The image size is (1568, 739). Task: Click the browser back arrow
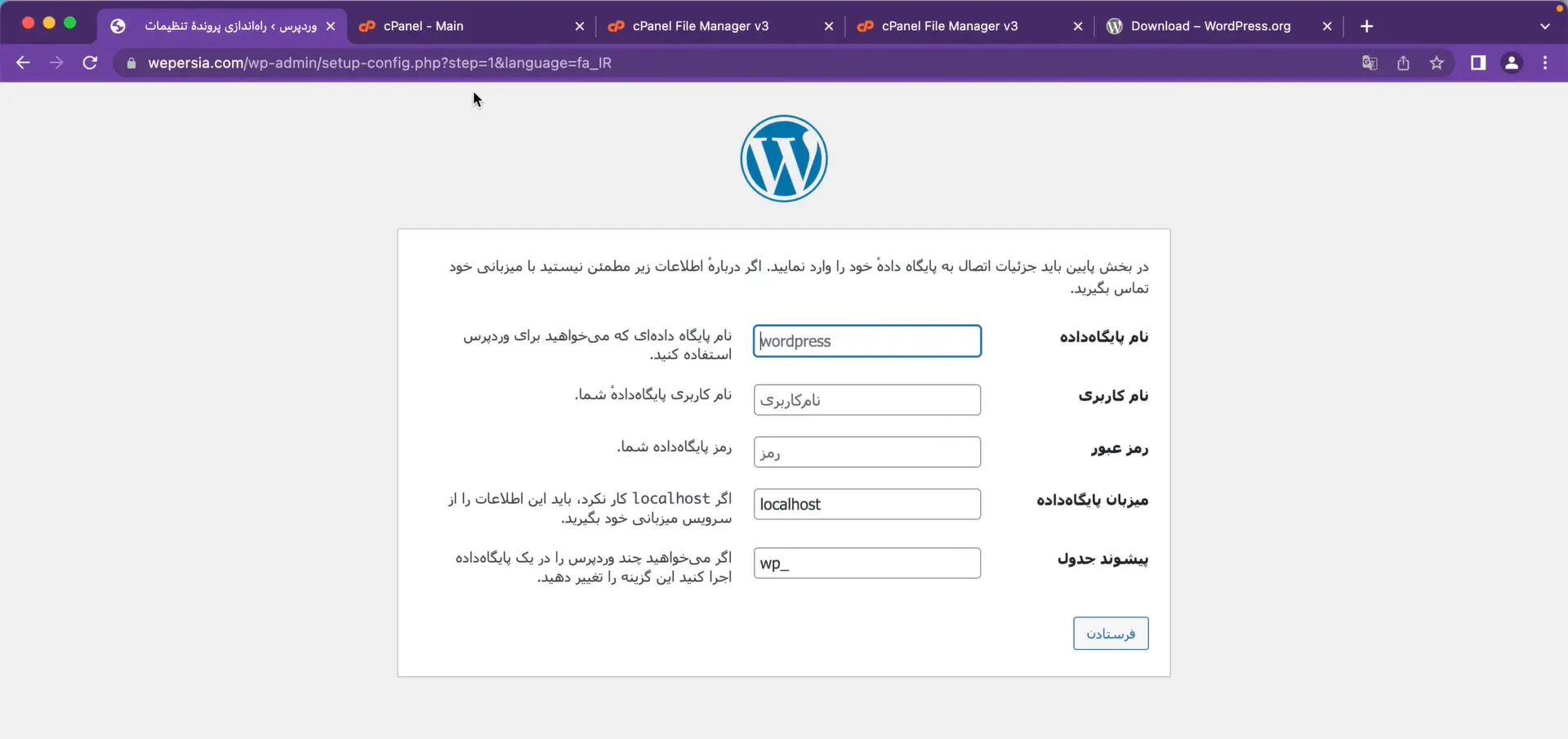pos(23,63)
